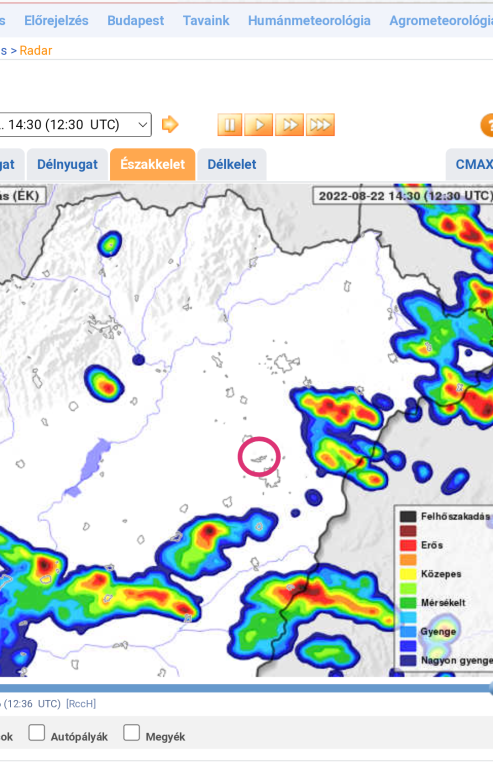Play the radar animation at normal speed
The width and height of the screenshot is (493, 768).
(x=259, y=125)
